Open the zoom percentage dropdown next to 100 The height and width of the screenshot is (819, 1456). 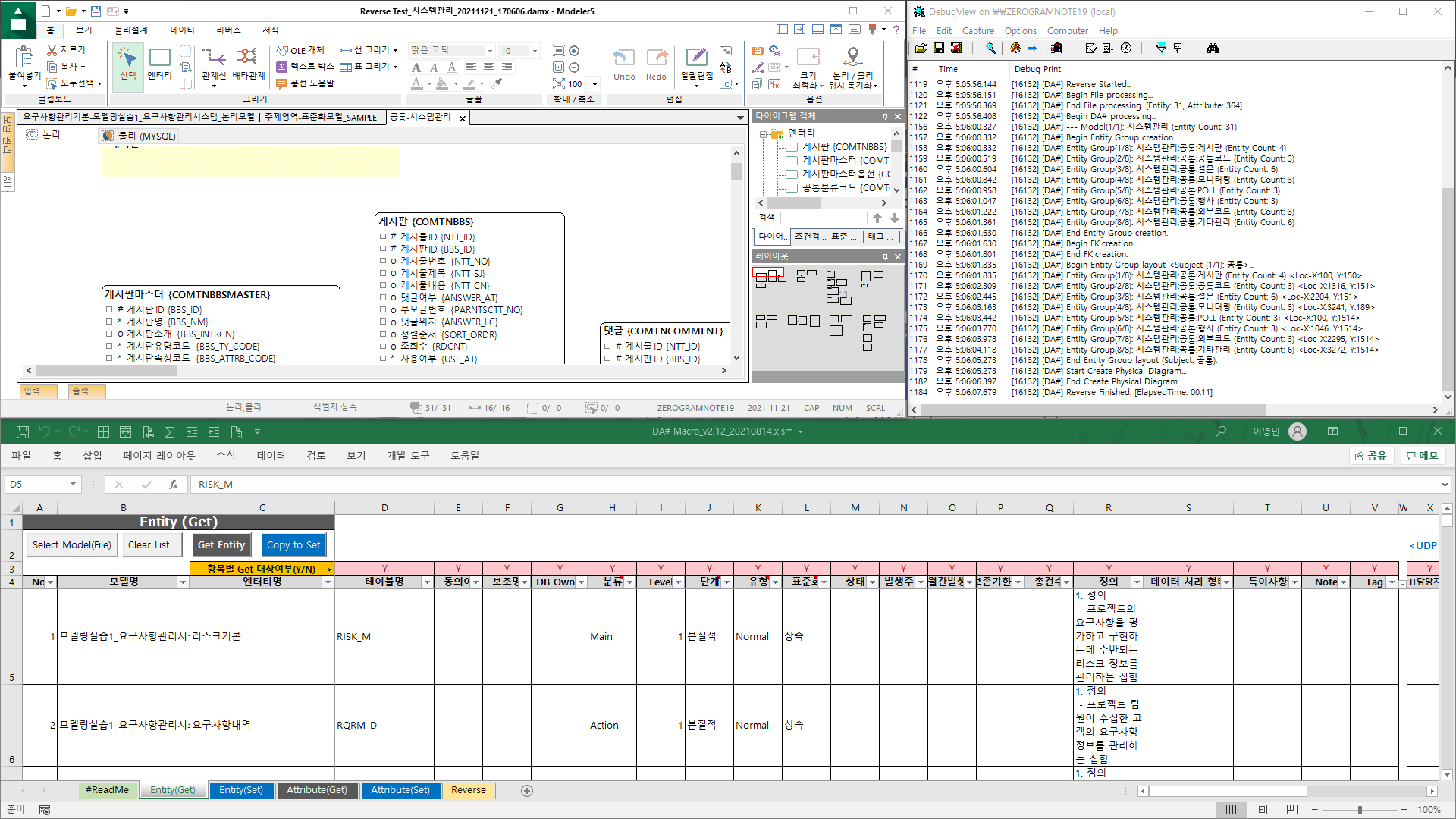click(x=595, y=84)
